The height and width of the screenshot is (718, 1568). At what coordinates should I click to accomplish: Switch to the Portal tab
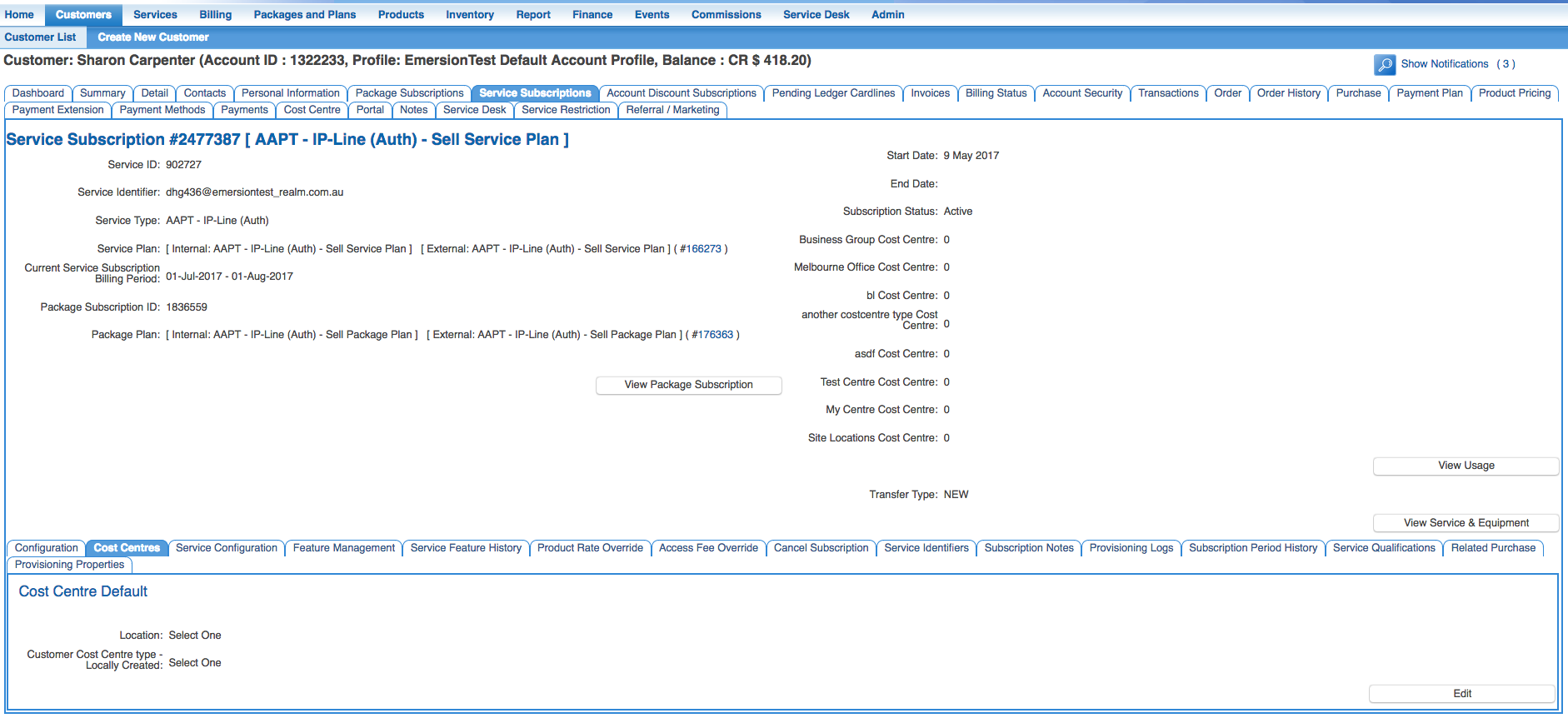pyautogui.click(x=370, y=110)
